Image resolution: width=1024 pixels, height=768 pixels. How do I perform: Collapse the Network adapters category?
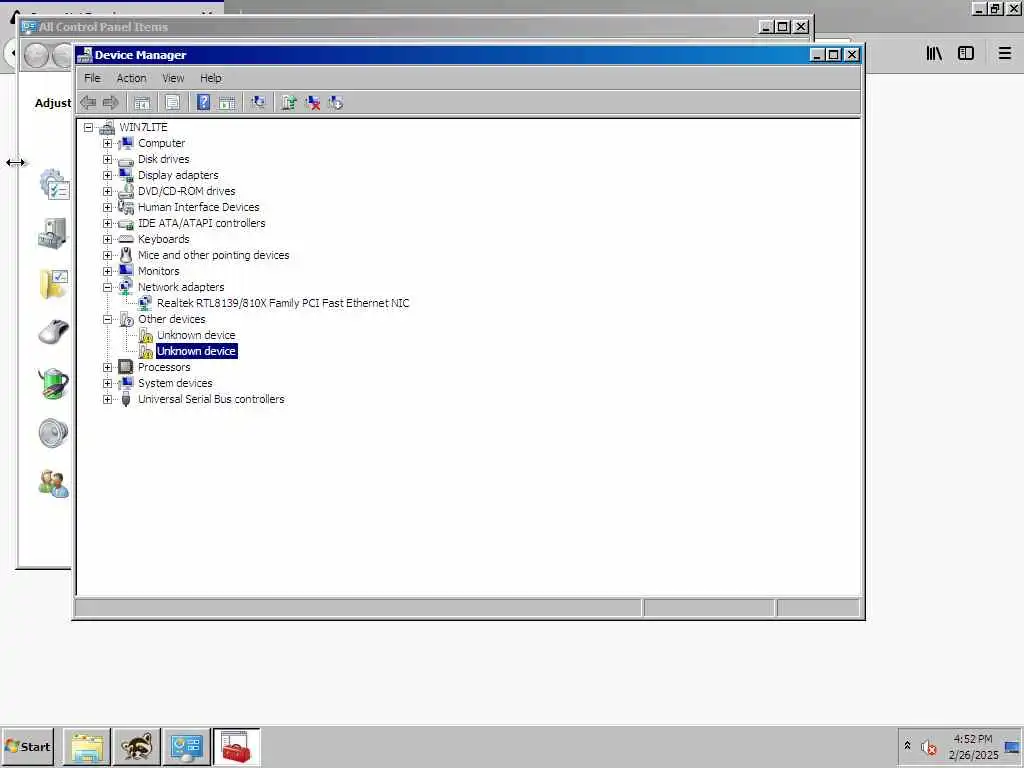tap(107, 287)
